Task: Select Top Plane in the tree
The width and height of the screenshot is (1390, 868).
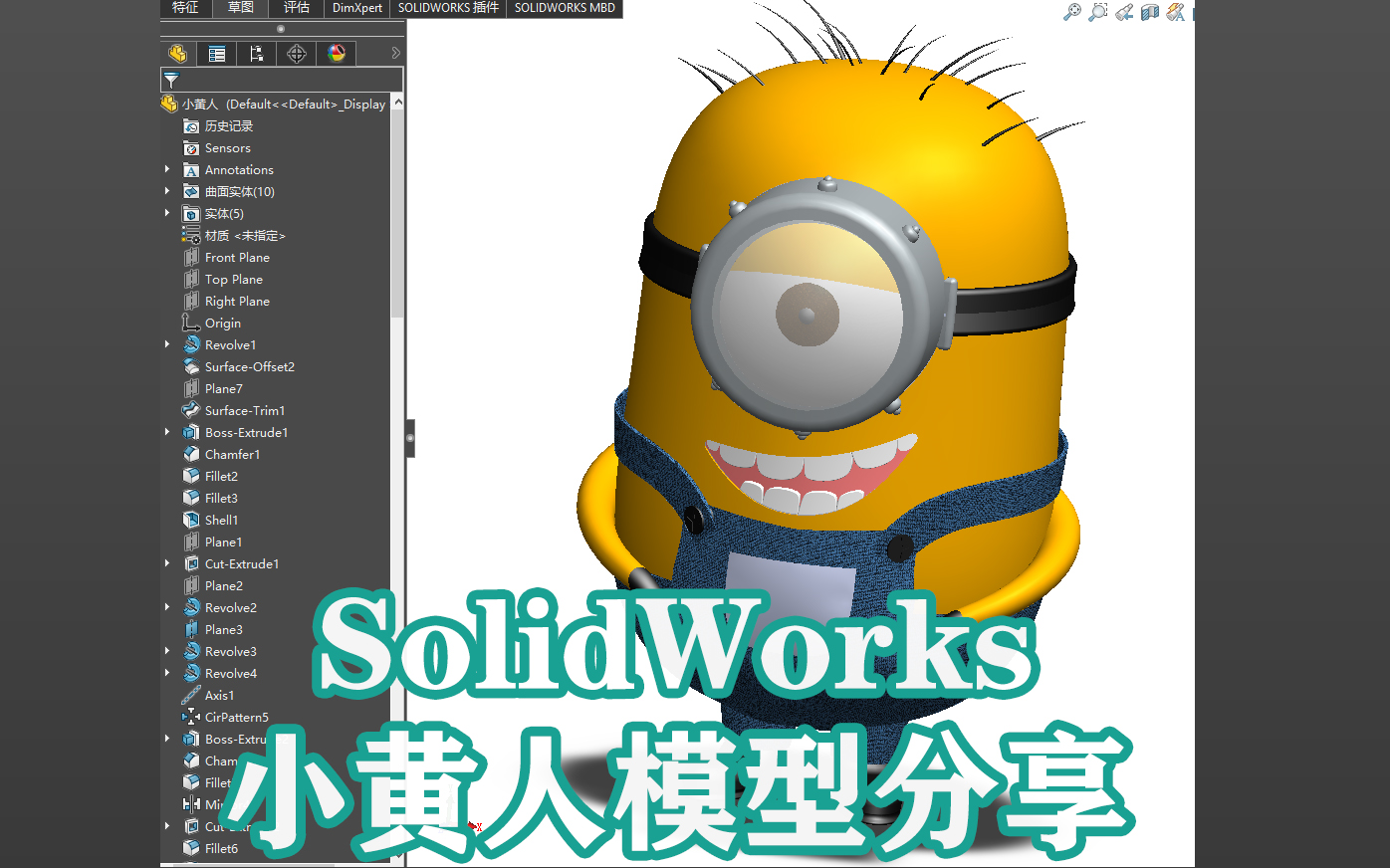Action: pyautogui.click(x=234, y=280)
